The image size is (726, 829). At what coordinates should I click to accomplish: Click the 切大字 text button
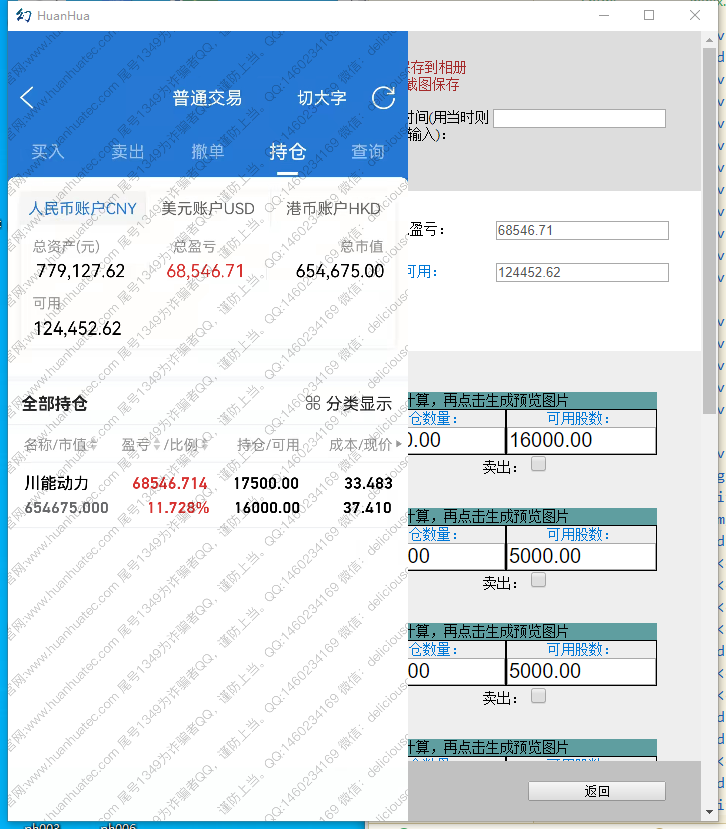click(x=322, y=98)
